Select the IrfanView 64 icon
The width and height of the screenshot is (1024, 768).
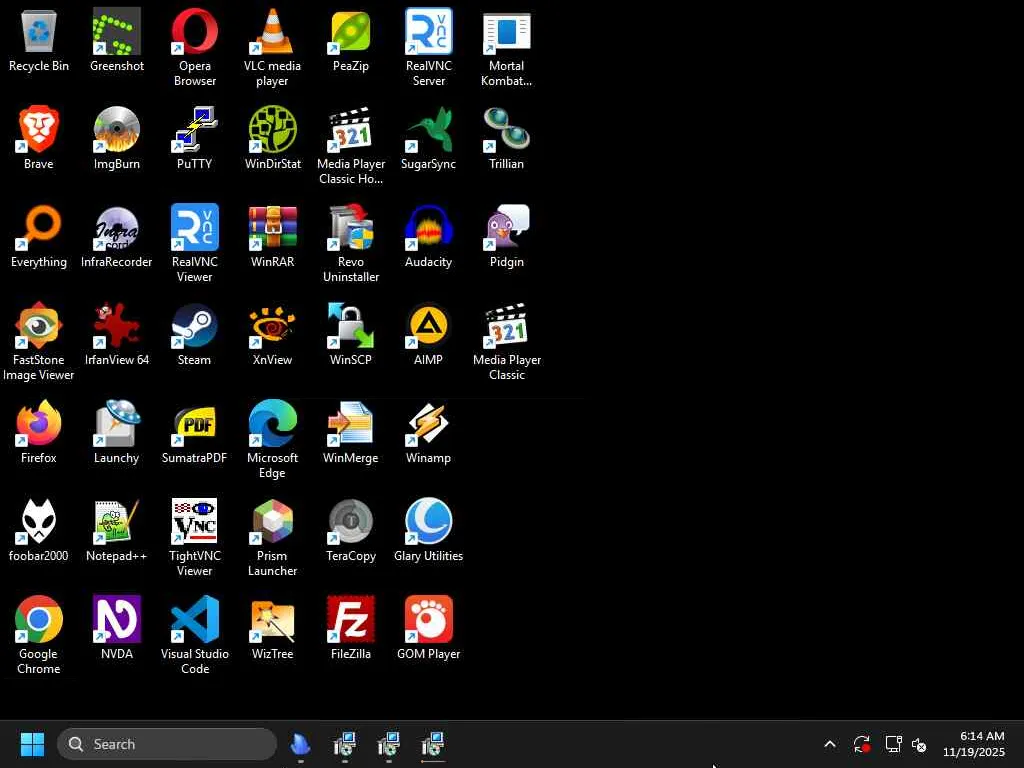pyautogui.click(x=116, y=325)
